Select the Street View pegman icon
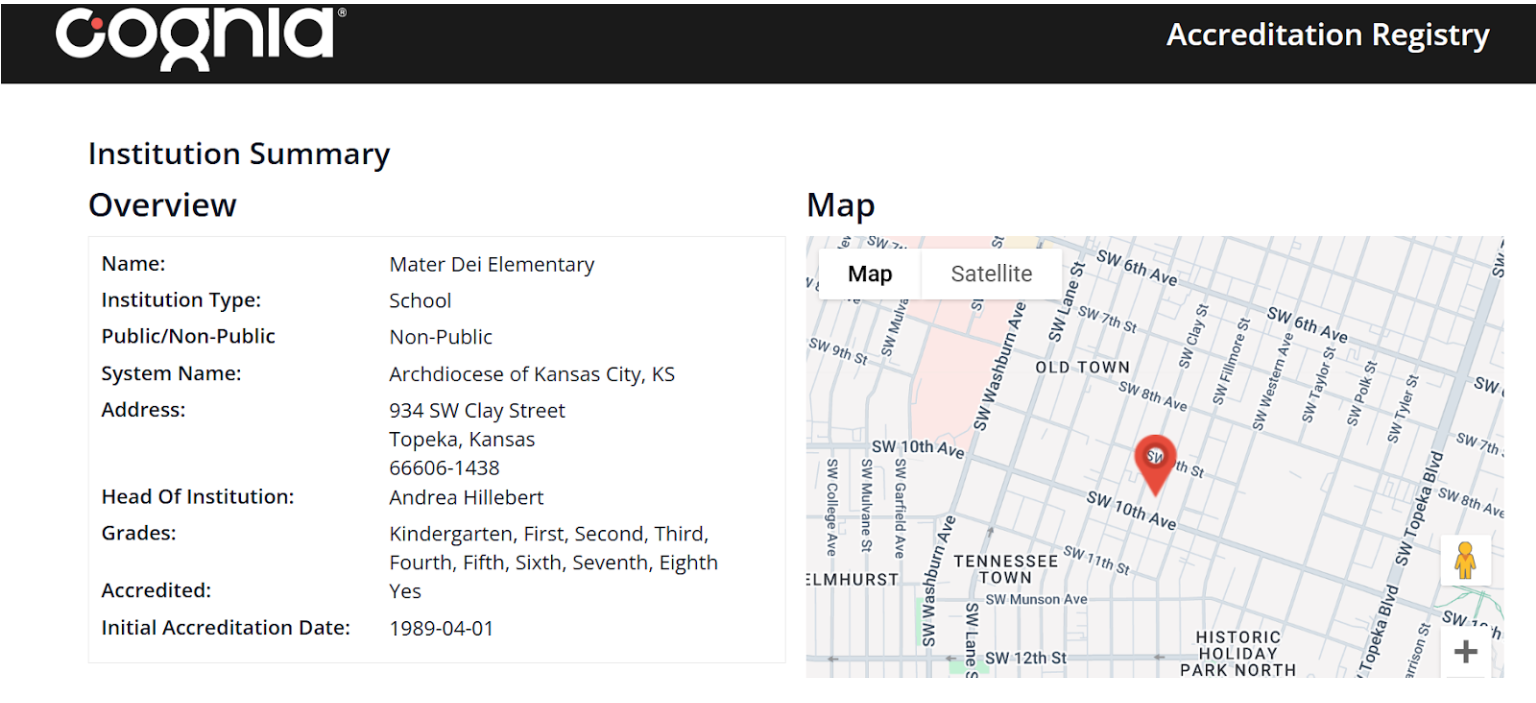Image resolution: width=1536 pixels, height=703 pixels. [1465, 560]
